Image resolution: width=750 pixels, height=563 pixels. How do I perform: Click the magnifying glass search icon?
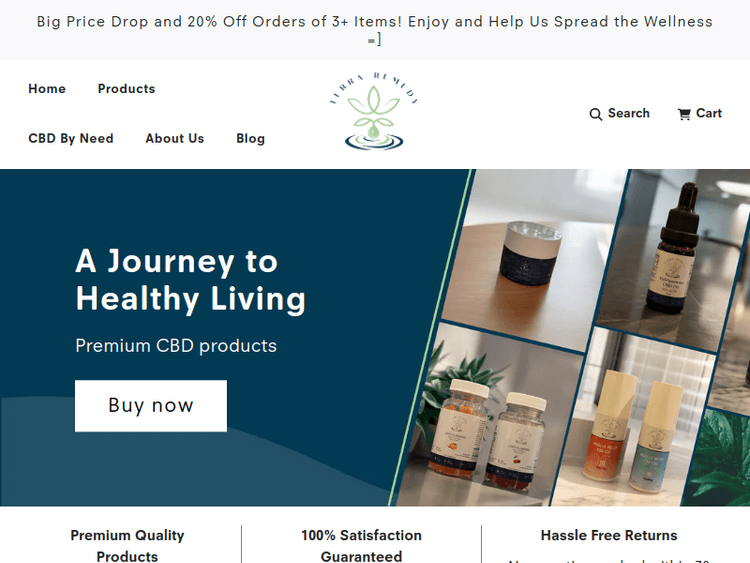[596, 114]
